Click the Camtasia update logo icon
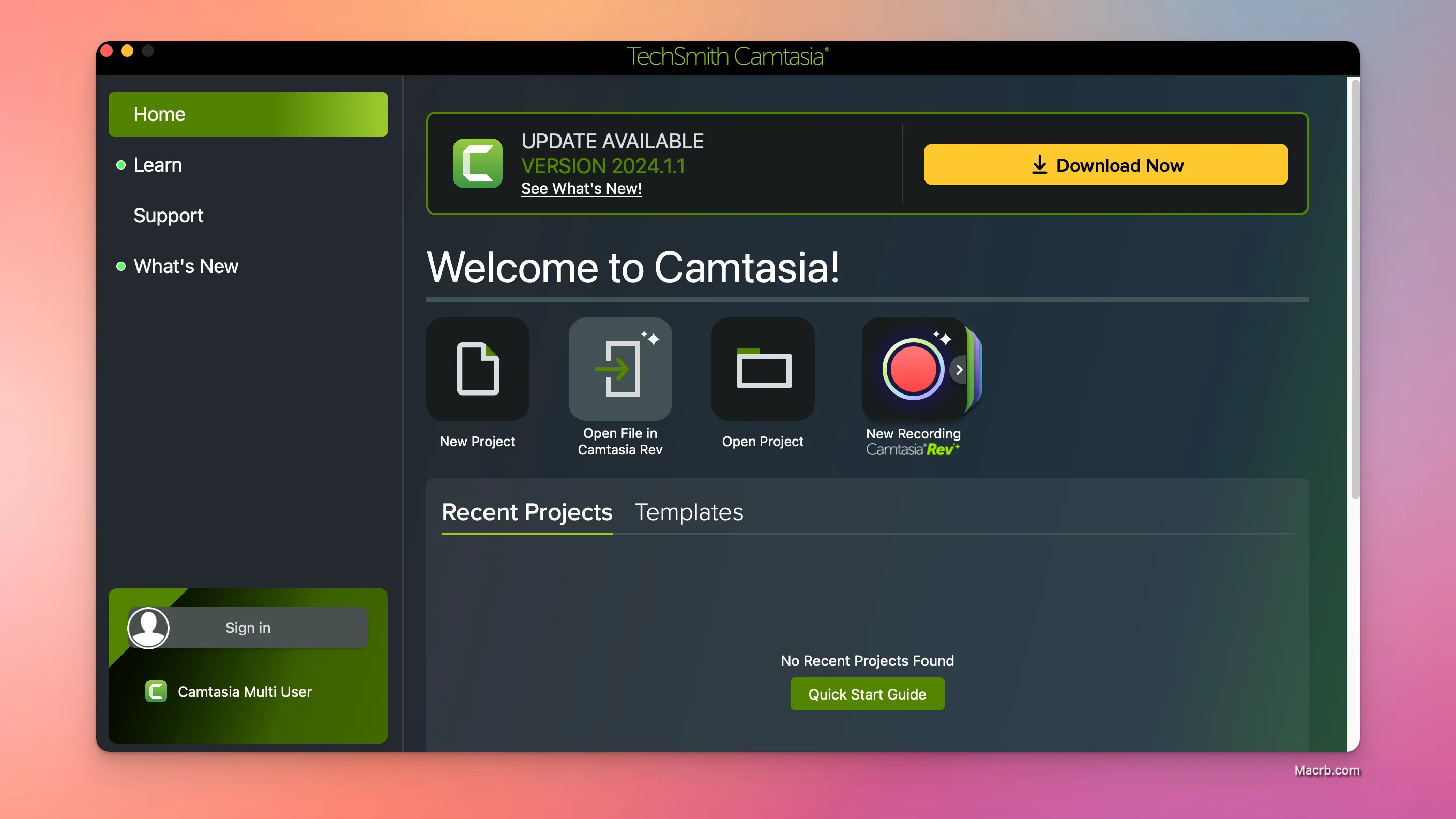The image size is (1456, 819). tap(478, 163)
